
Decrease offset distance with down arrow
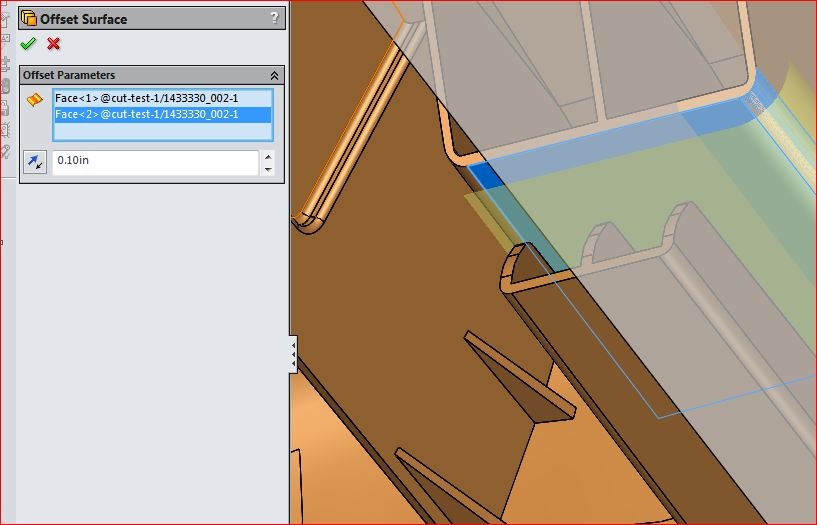point(268,169)
